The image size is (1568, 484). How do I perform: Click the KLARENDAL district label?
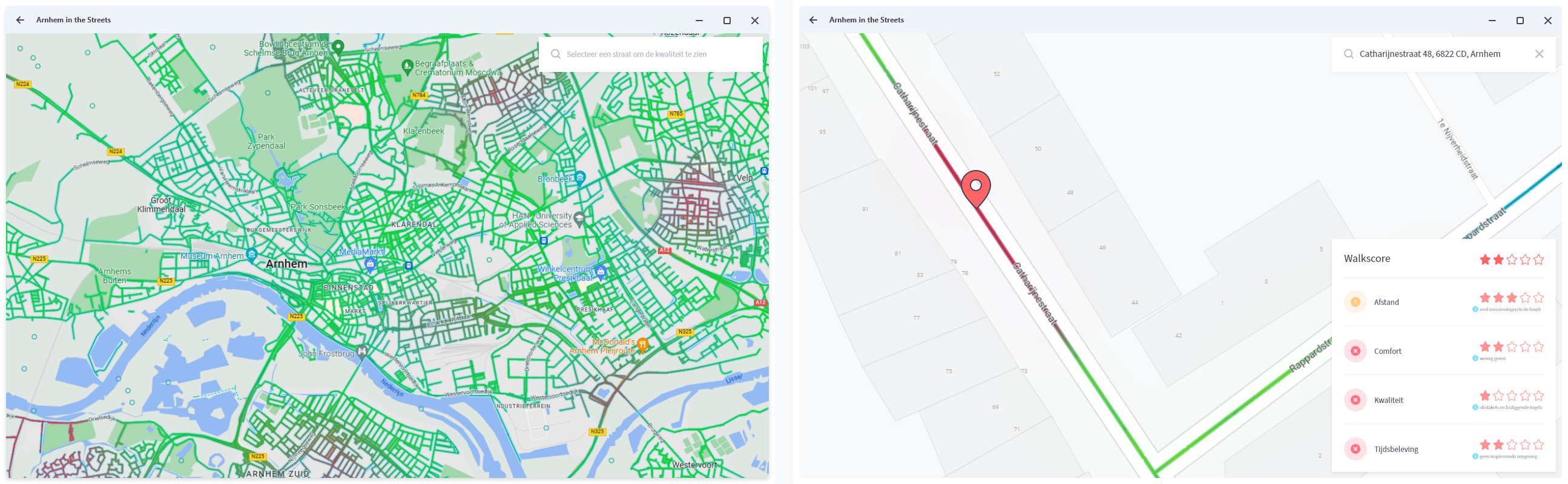click(414, 224)
